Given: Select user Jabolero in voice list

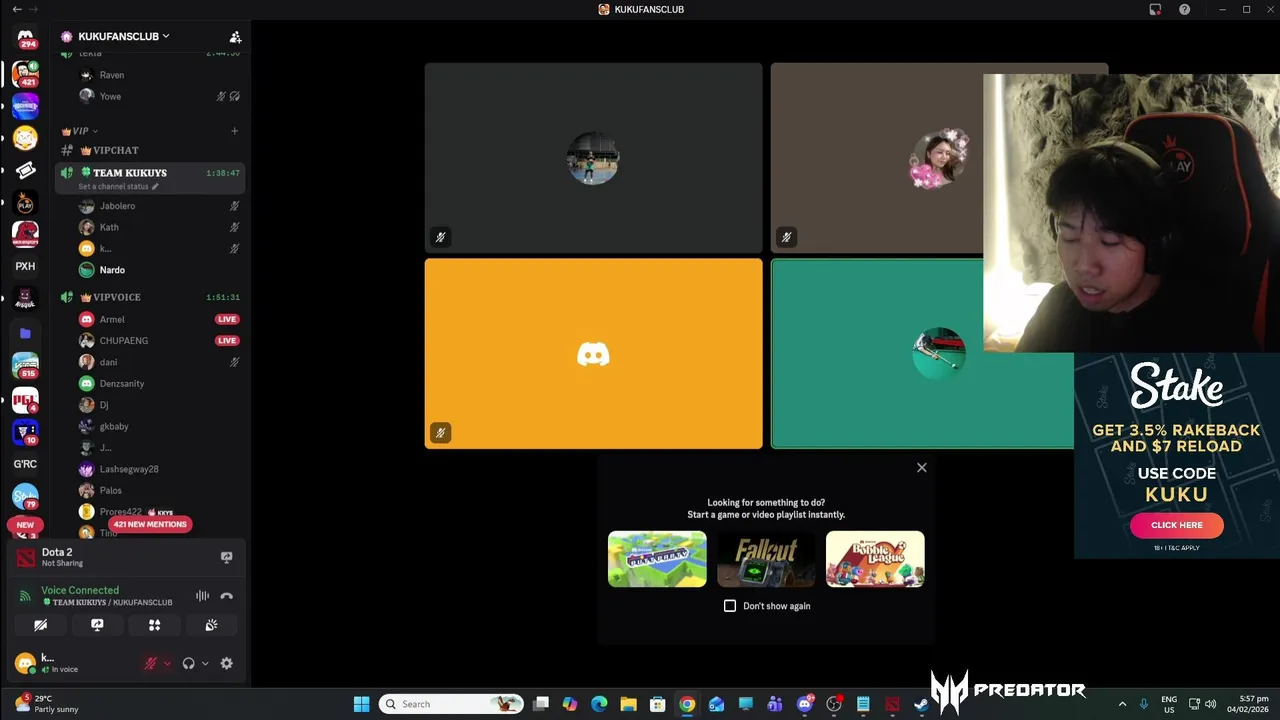Looking at the screenshot, I should click(x=160, y=206).
